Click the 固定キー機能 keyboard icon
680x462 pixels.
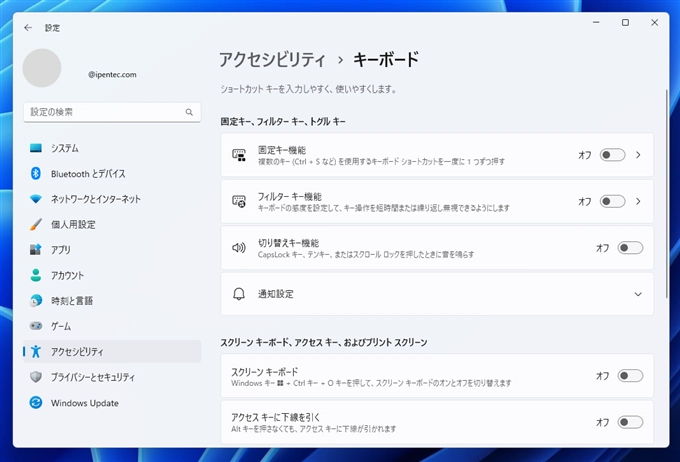click(x=239, y=155)
